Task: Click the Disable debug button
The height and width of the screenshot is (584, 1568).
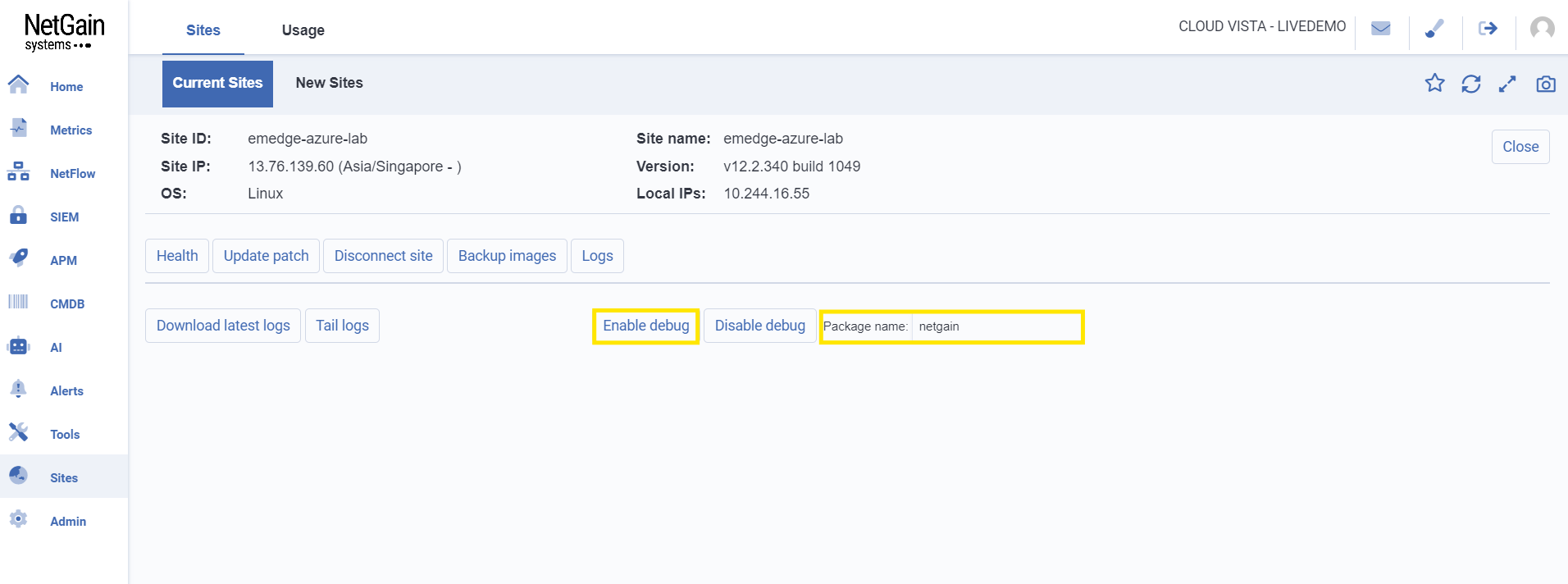Action: [x=760, y=326]
